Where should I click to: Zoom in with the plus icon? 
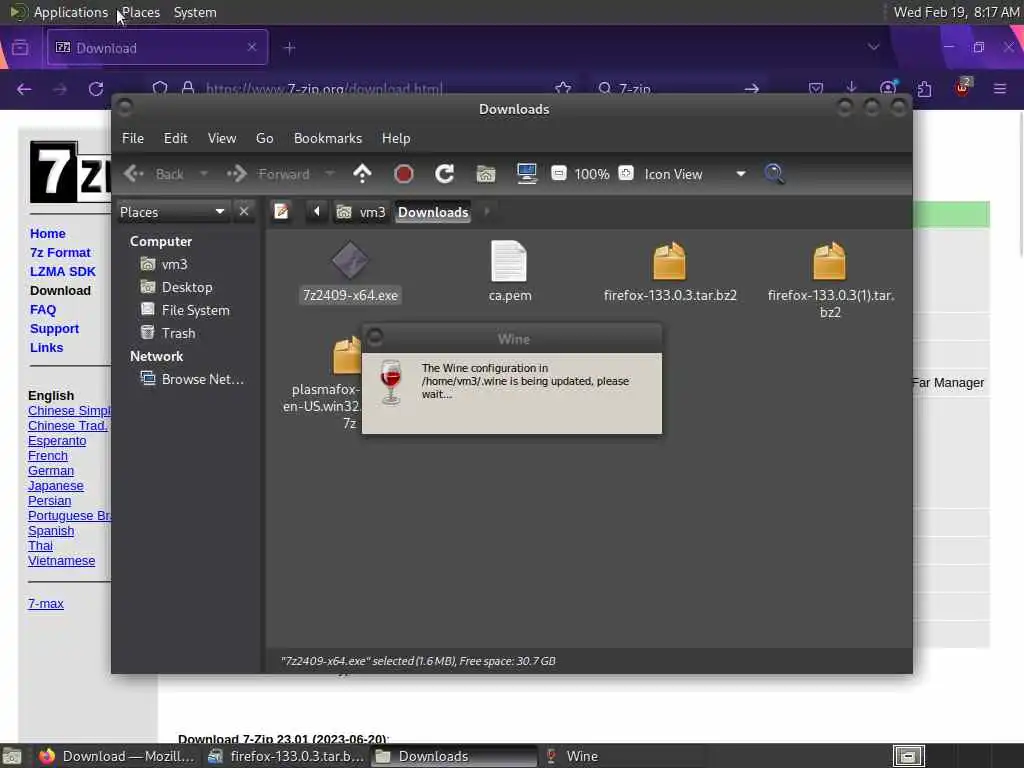click(x=626, y=173)
